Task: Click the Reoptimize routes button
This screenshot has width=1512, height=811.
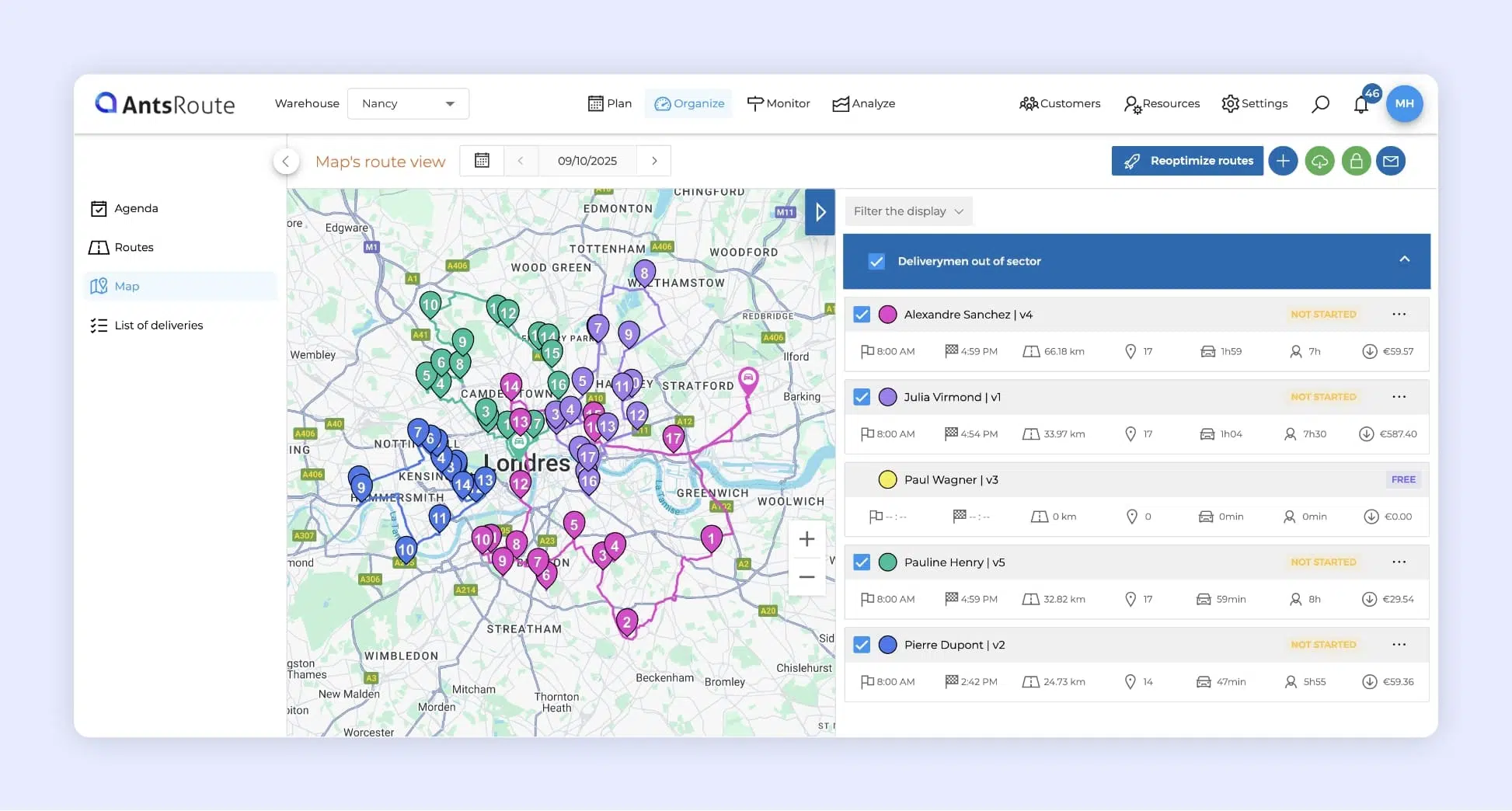Action: tap(1186, 161)
